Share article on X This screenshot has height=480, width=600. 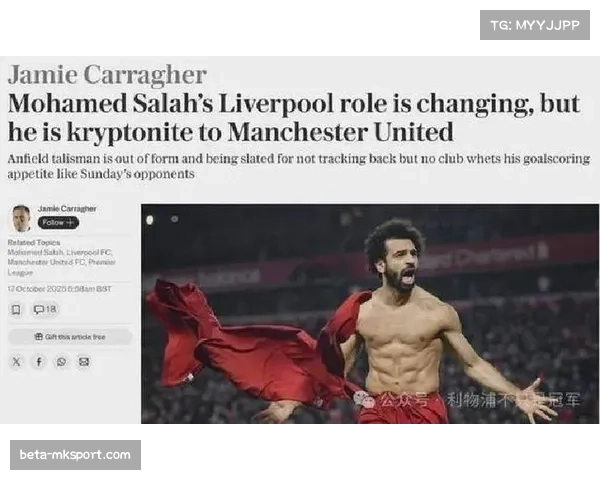(16, 362)
